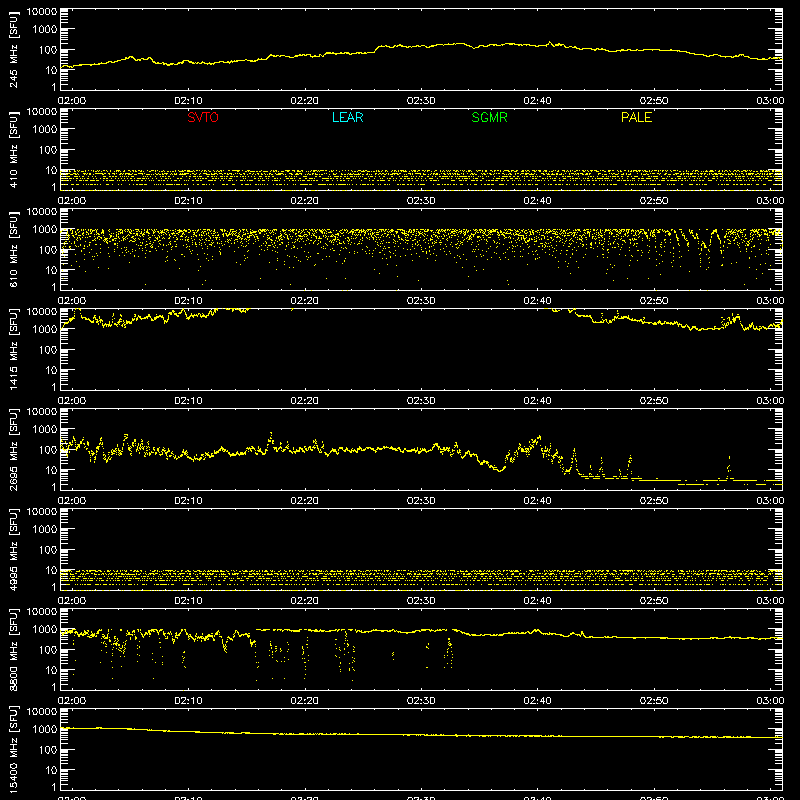Click 02:10 tick under the 2695 MHz plot
This screenshot has height=800, width=800.
[x=188, y=501]
